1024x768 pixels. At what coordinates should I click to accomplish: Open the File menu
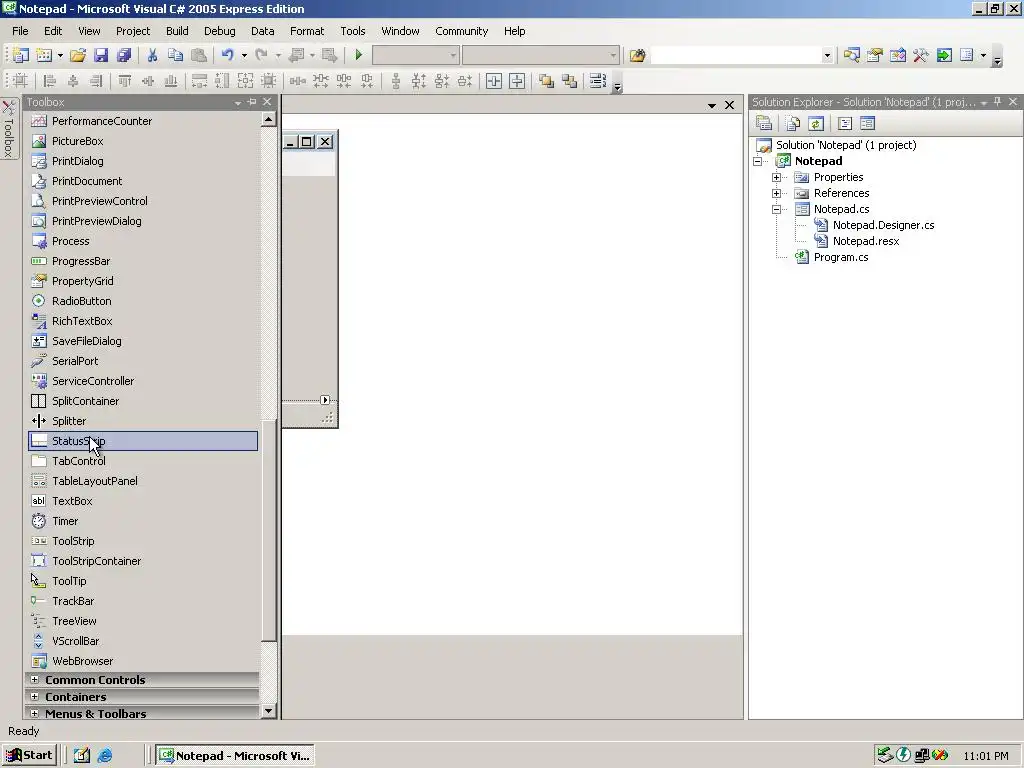pos(20,31)
